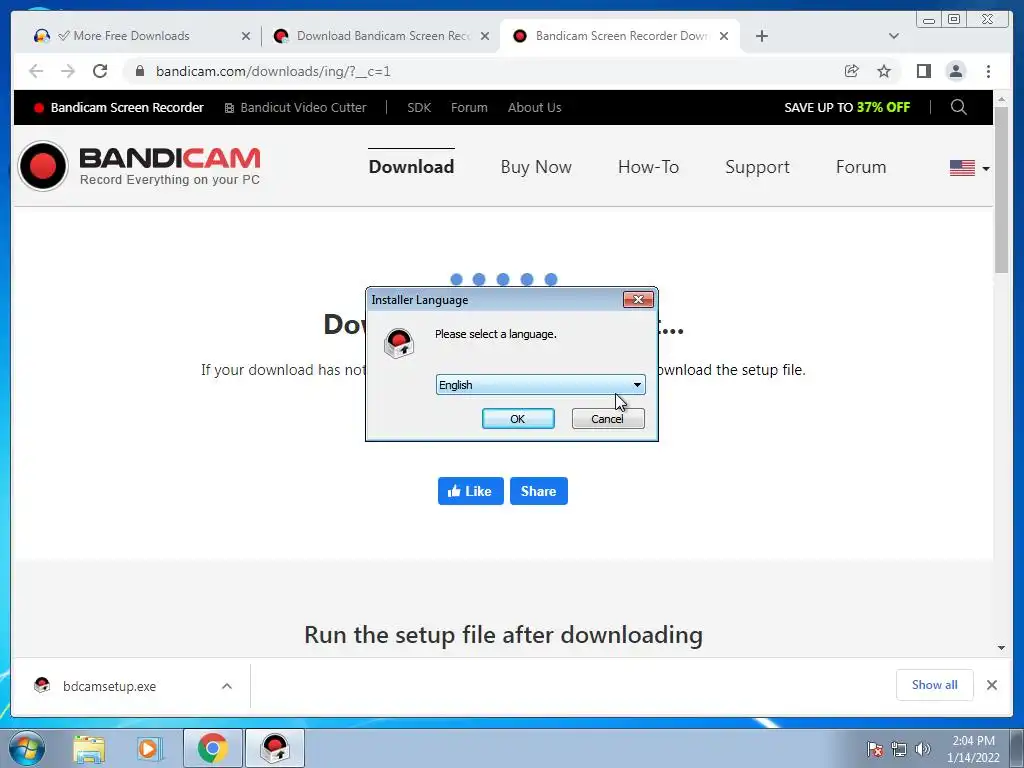Open Forum link in the black top bar
Viewport: 1024px width, 768px height.
click(469, 108)
